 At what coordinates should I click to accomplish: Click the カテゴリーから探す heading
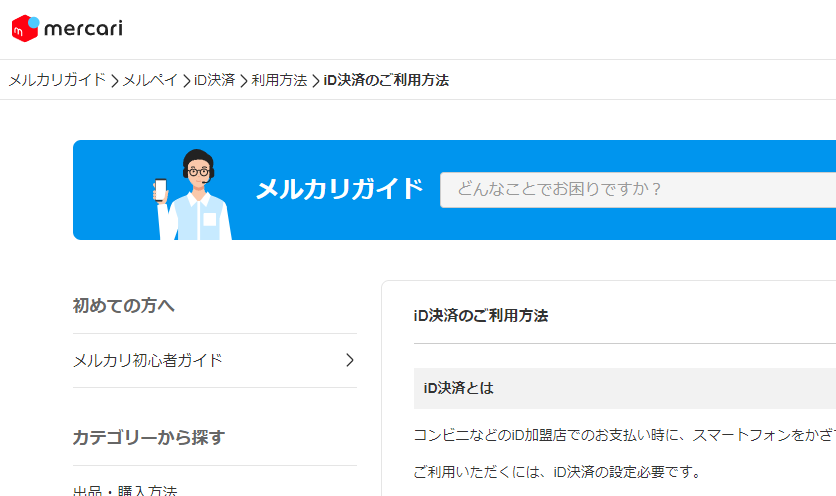click(x=149, y=437)
